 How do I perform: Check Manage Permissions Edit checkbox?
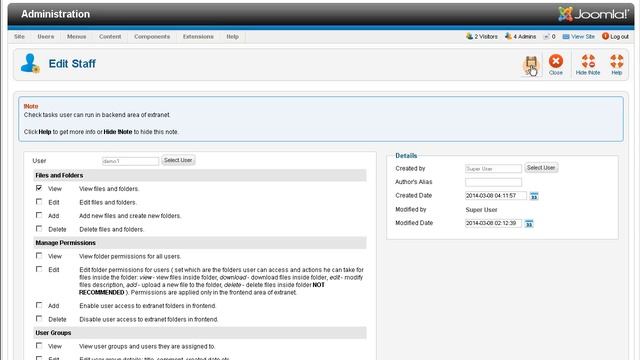coord(39,269)
